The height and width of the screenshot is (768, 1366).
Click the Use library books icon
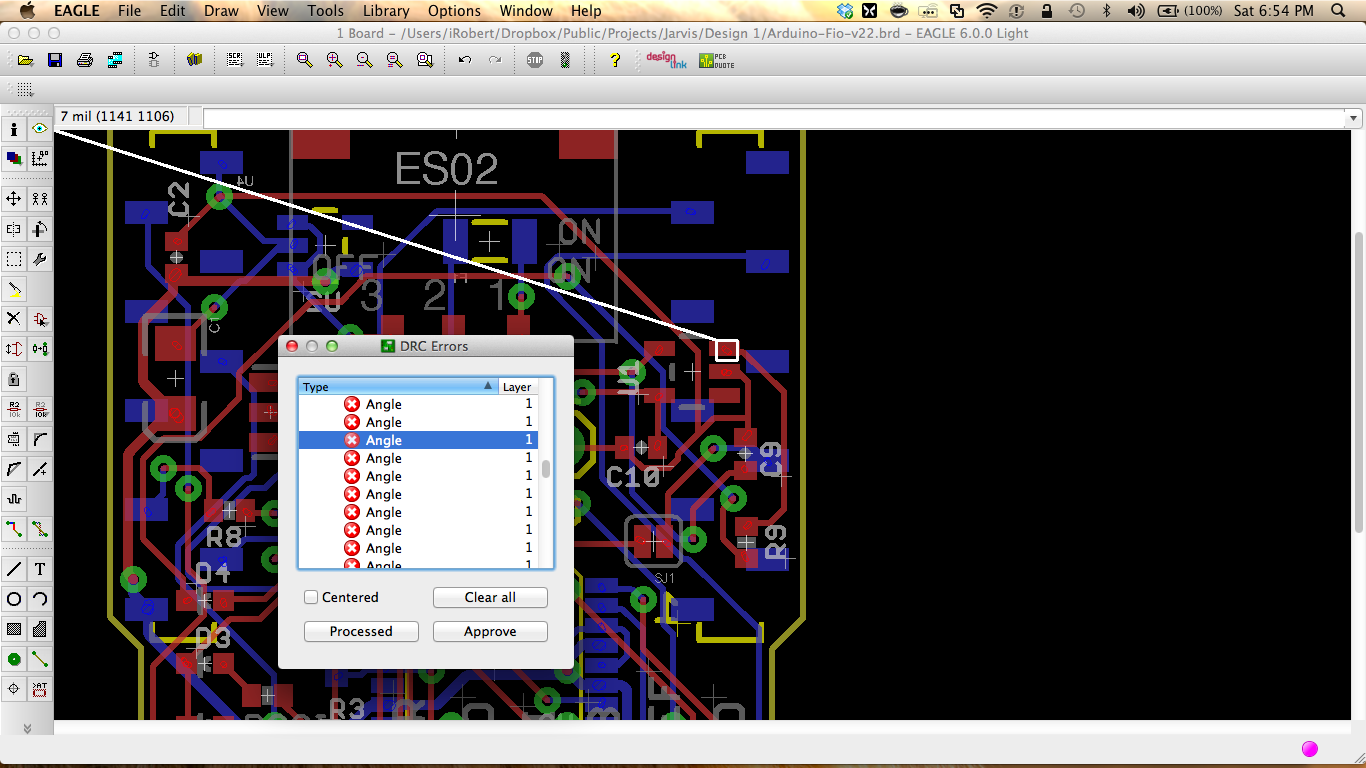[194, 60]
